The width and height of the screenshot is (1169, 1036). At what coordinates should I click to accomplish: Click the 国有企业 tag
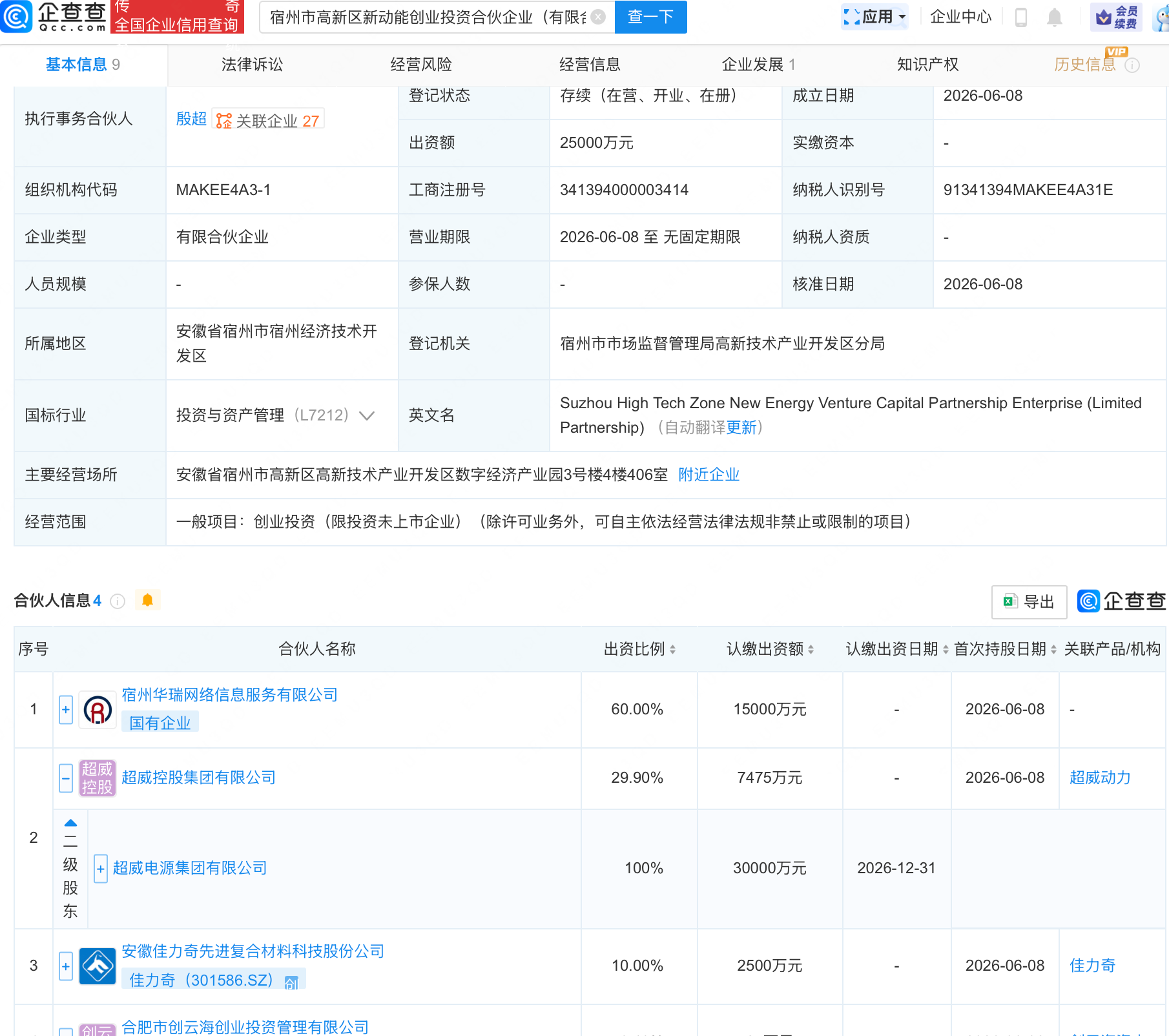160,723
